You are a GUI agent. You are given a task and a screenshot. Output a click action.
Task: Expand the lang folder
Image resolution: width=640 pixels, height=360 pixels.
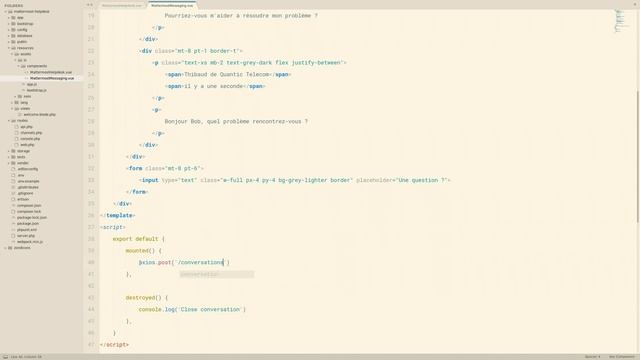(12, 102)
